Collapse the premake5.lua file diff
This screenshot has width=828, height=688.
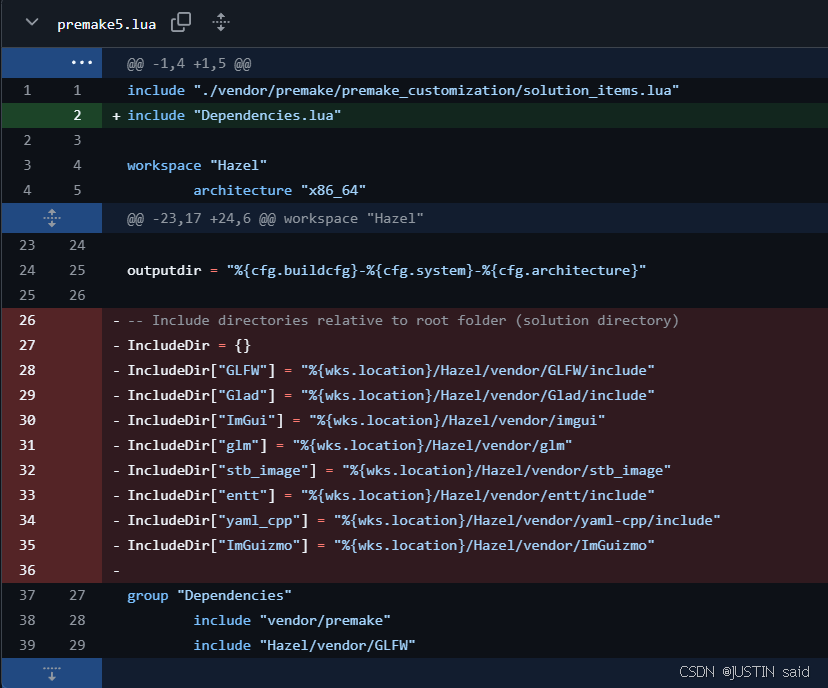point(31,22)
